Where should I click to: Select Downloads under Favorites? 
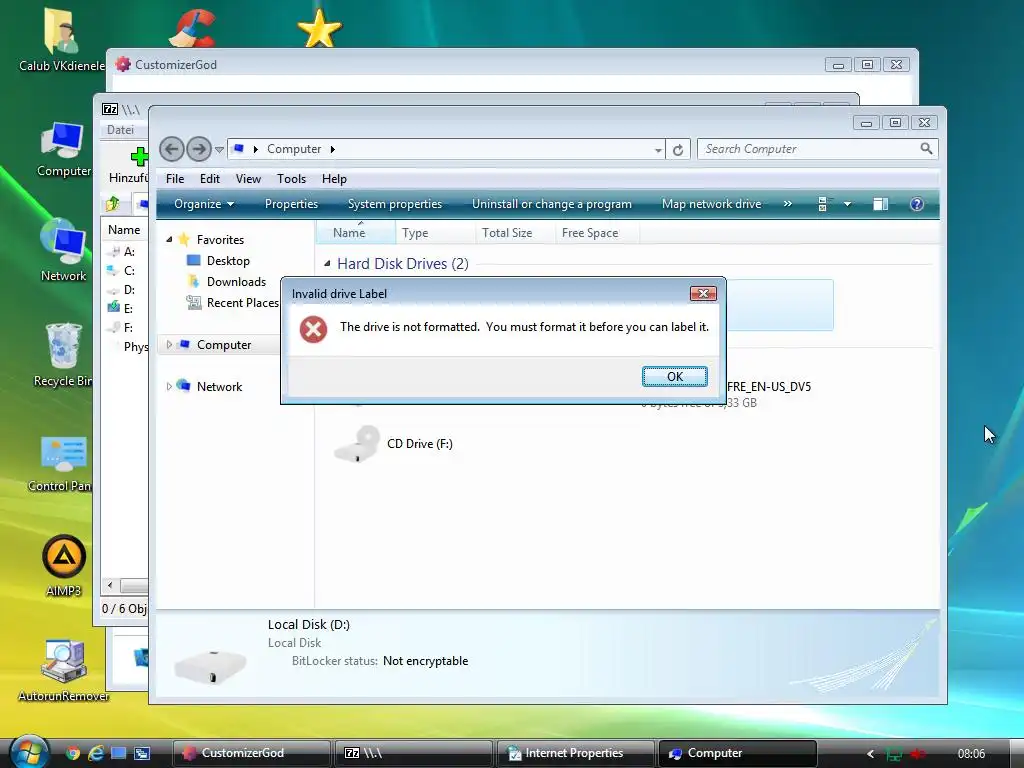click(227, 281)
